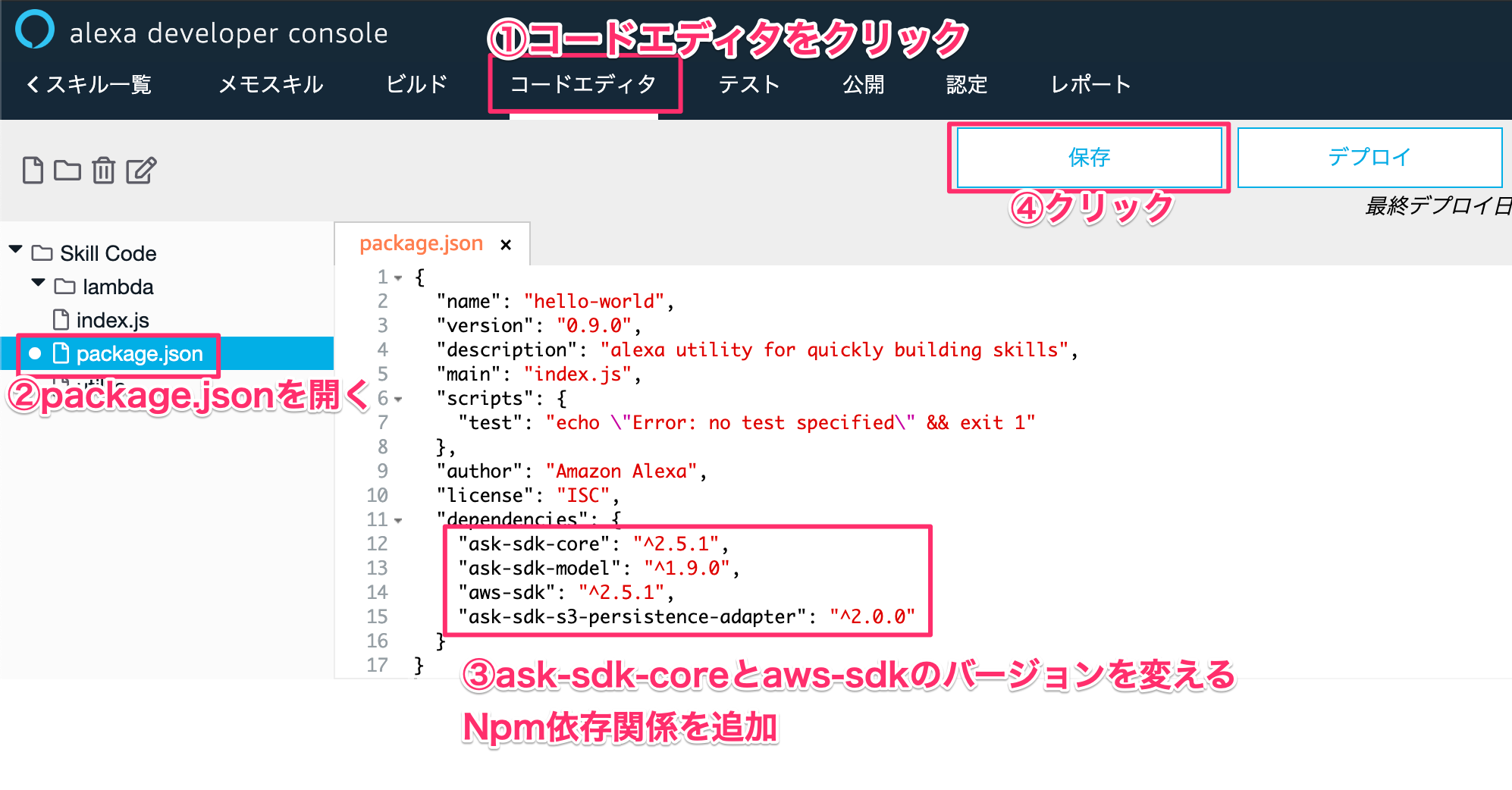Click the alexa developer console title
Viewport: 1512px width, 790px height.
point(228,33)
